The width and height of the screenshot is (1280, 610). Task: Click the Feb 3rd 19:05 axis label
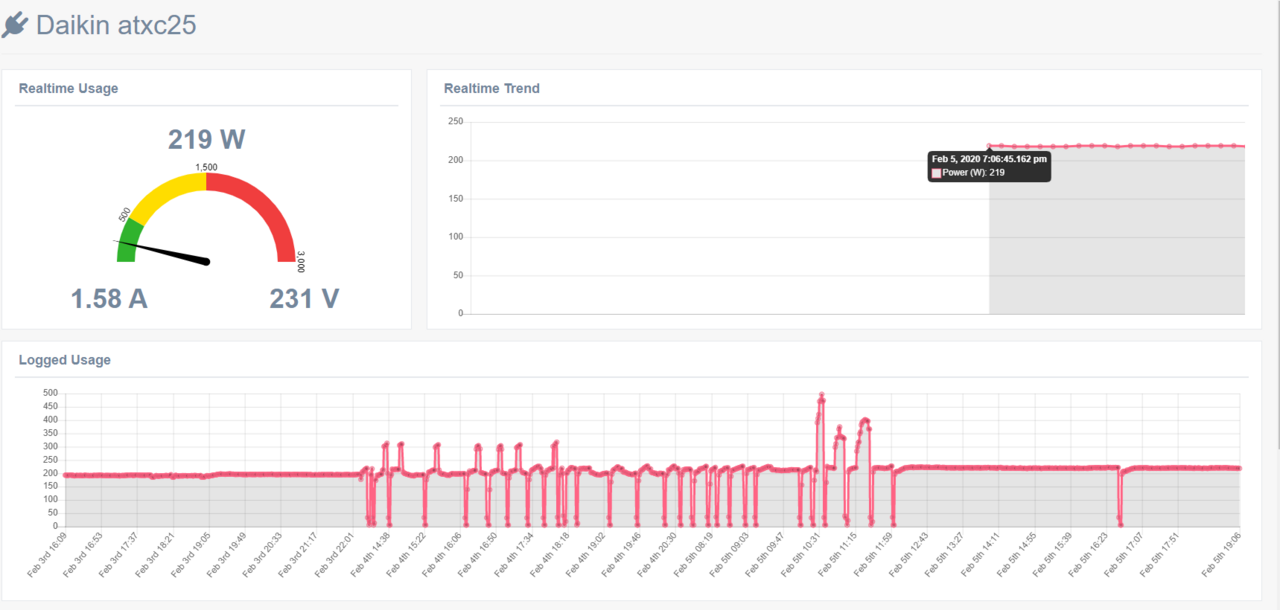[x=191, y=554]
